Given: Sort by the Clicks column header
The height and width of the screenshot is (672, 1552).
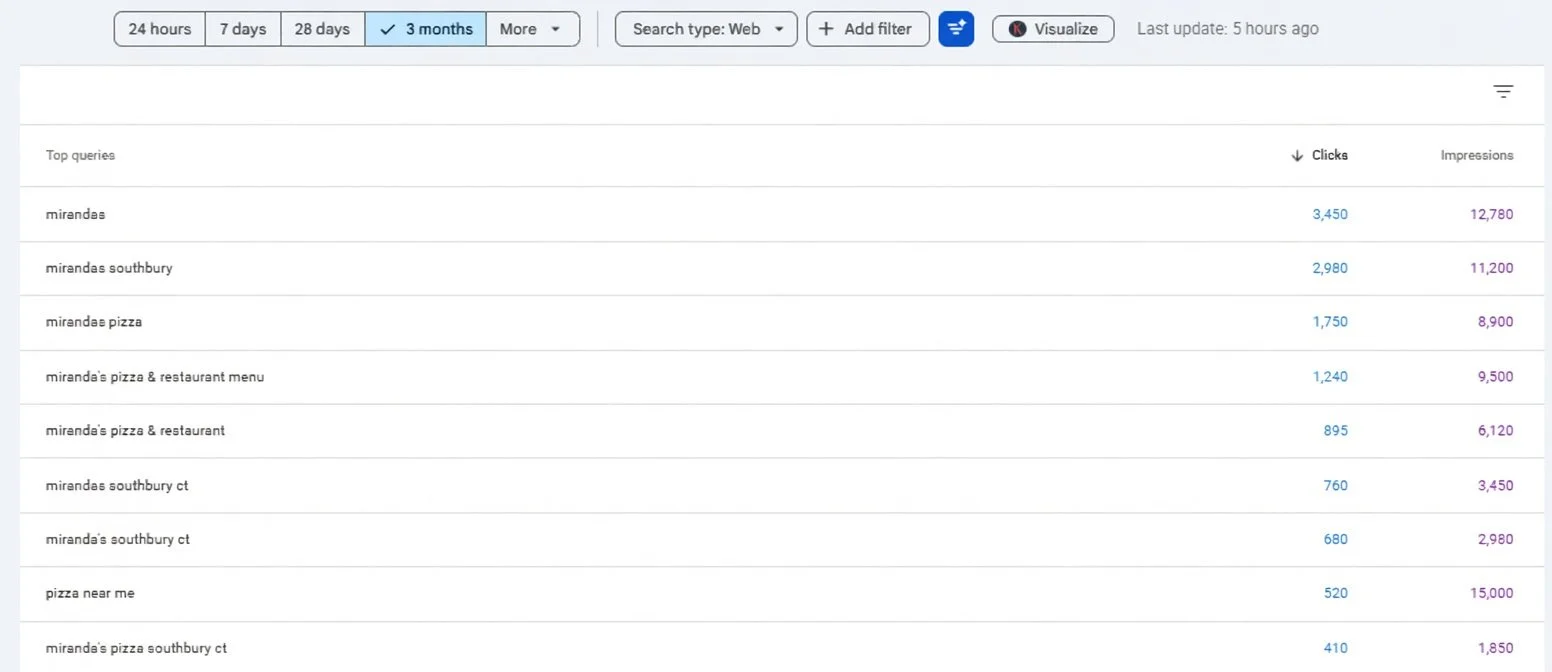Looking at the screenshot, I should click(1329, 155).
